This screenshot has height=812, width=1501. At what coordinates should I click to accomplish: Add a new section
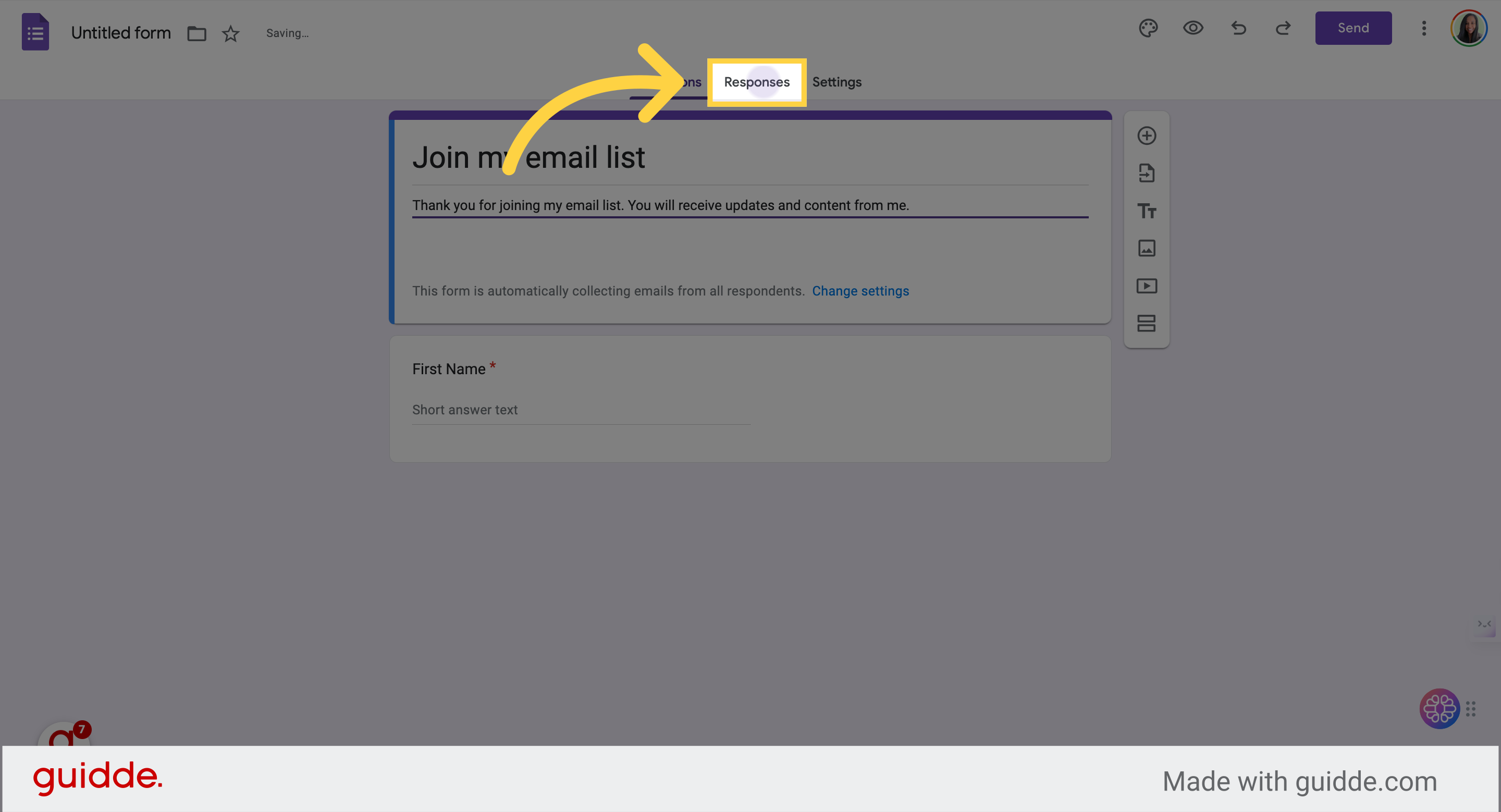(1146, 323)
